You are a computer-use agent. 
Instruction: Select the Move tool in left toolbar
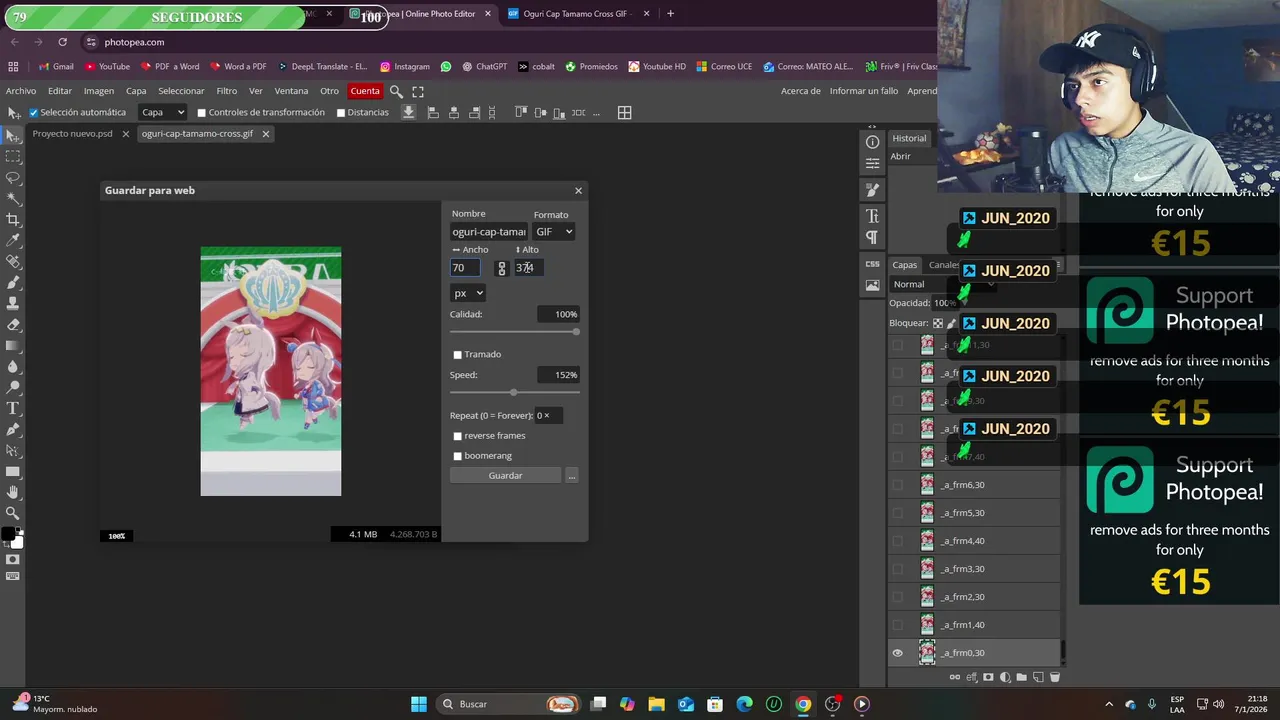(x=13, y=136)
